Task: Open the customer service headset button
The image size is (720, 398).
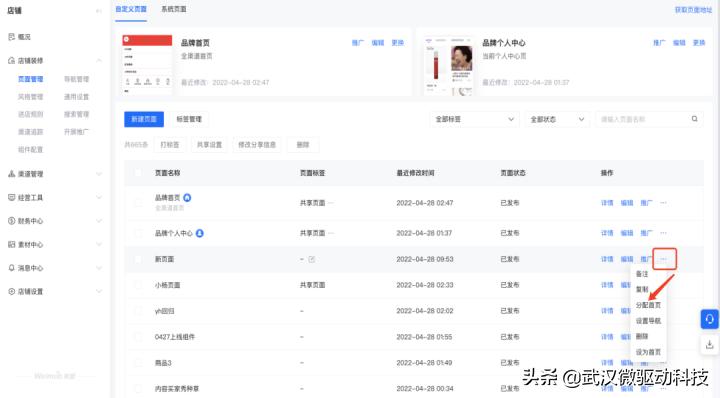Action: 709,319
